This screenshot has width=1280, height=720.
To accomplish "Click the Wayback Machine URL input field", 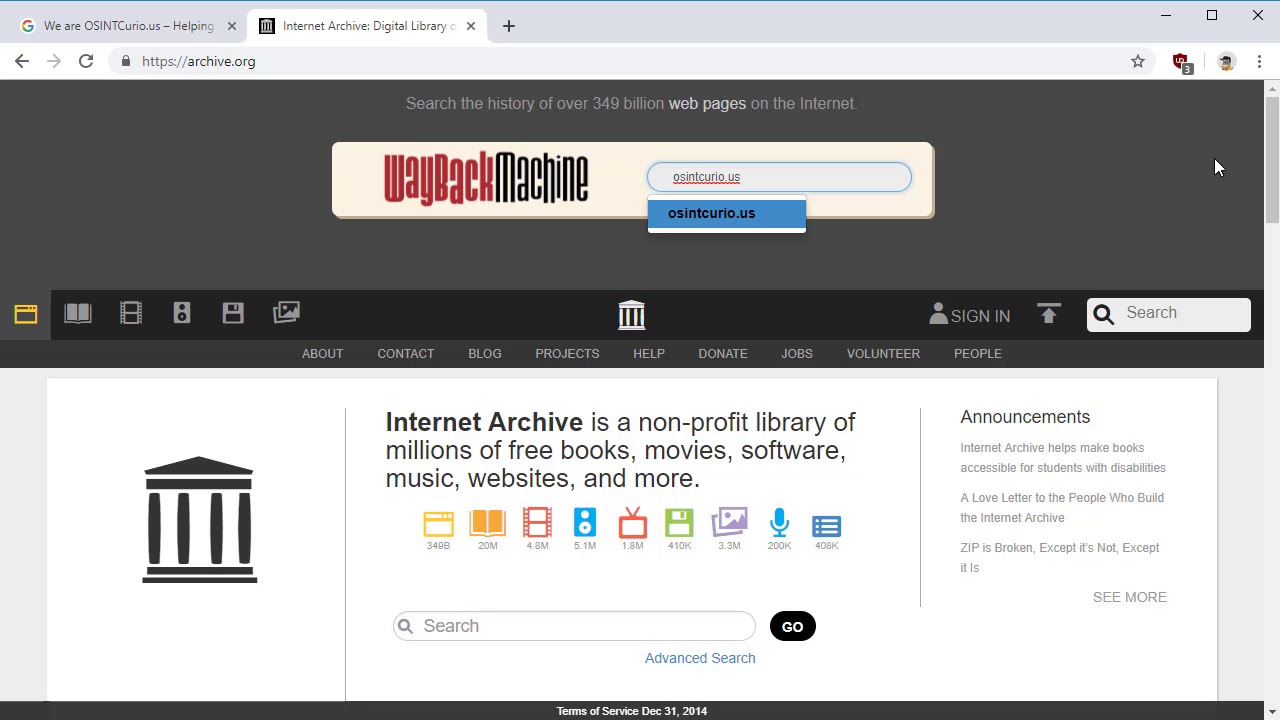I will 779,177.
